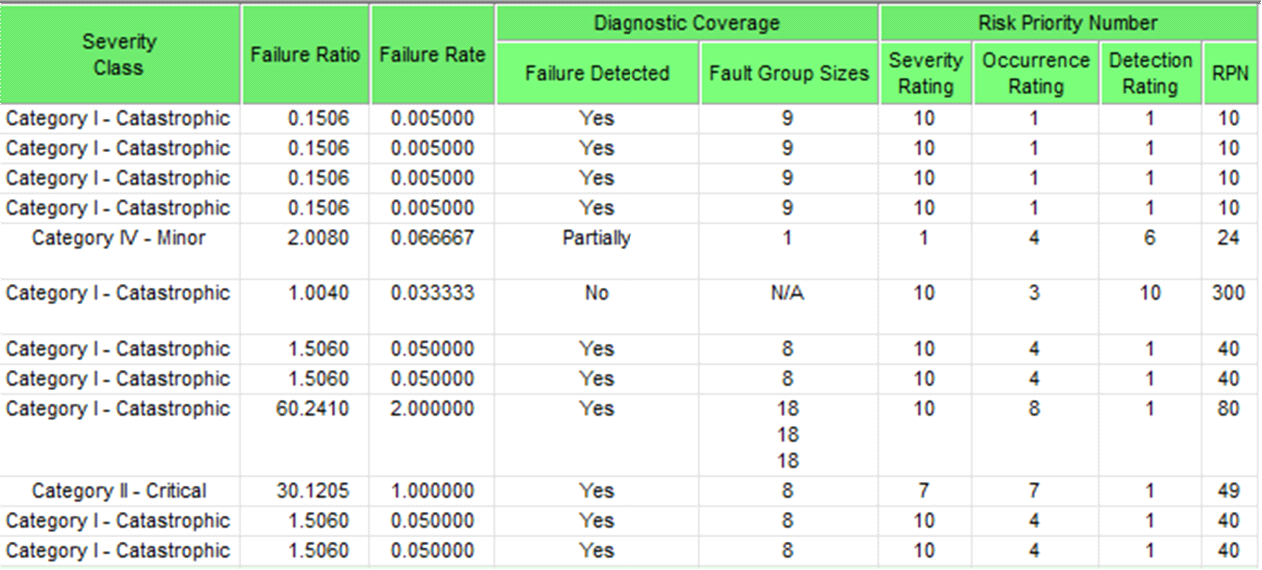Image resolution: width=1262 pixels, height=570 pixels.
Task: Select the Detection Rating column header
Action: coord(1150,73)
